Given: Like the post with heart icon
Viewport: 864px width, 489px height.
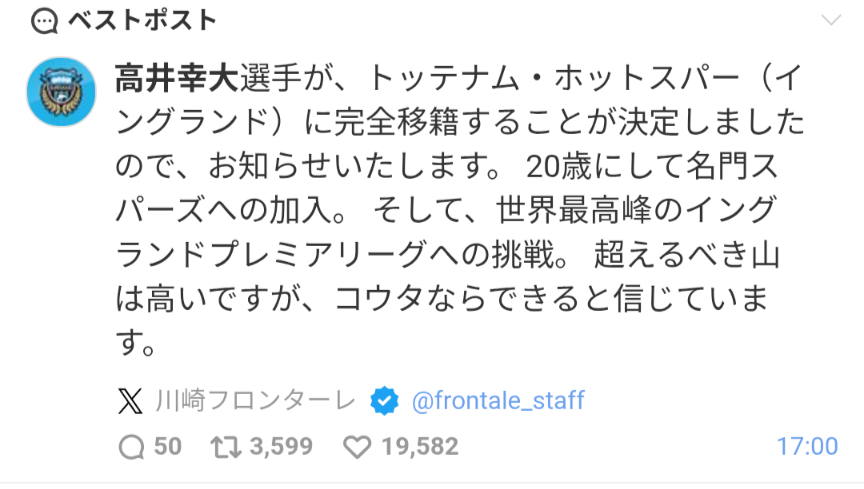Looking at the screenshot, I should coord(358,447).
